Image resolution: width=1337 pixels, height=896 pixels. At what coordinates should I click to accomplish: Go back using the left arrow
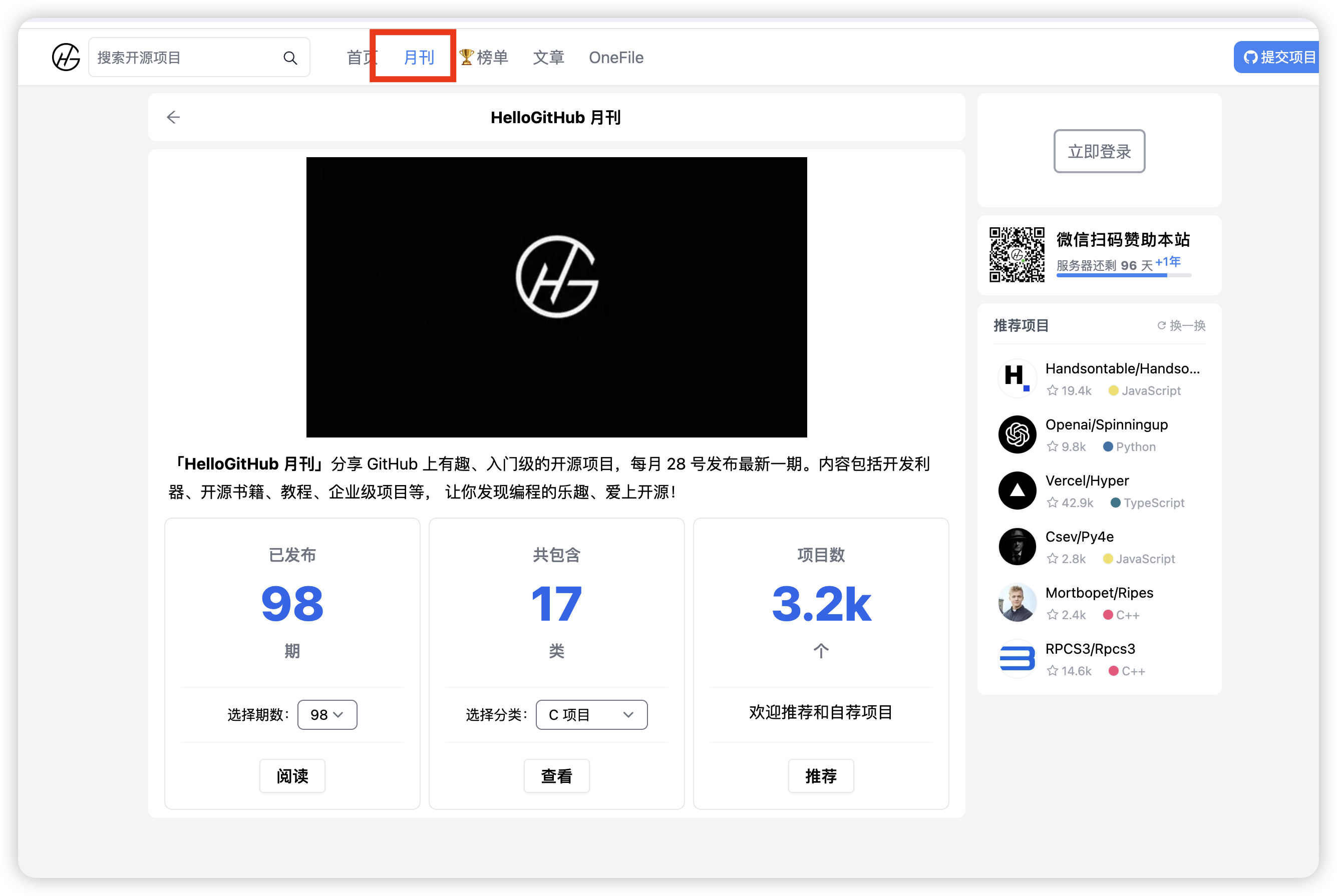pos(173,117)
